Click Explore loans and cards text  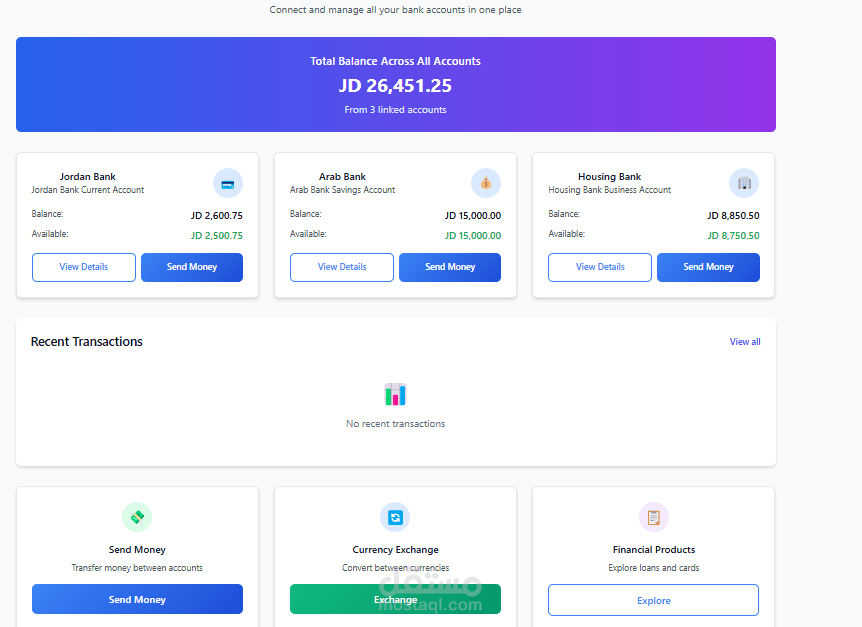[654, 568]
